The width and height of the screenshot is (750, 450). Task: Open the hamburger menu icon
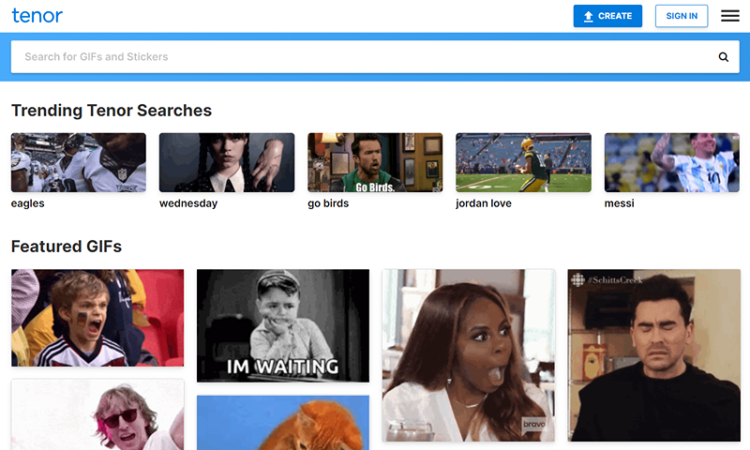pyautogui.click(x=730, y=16)
